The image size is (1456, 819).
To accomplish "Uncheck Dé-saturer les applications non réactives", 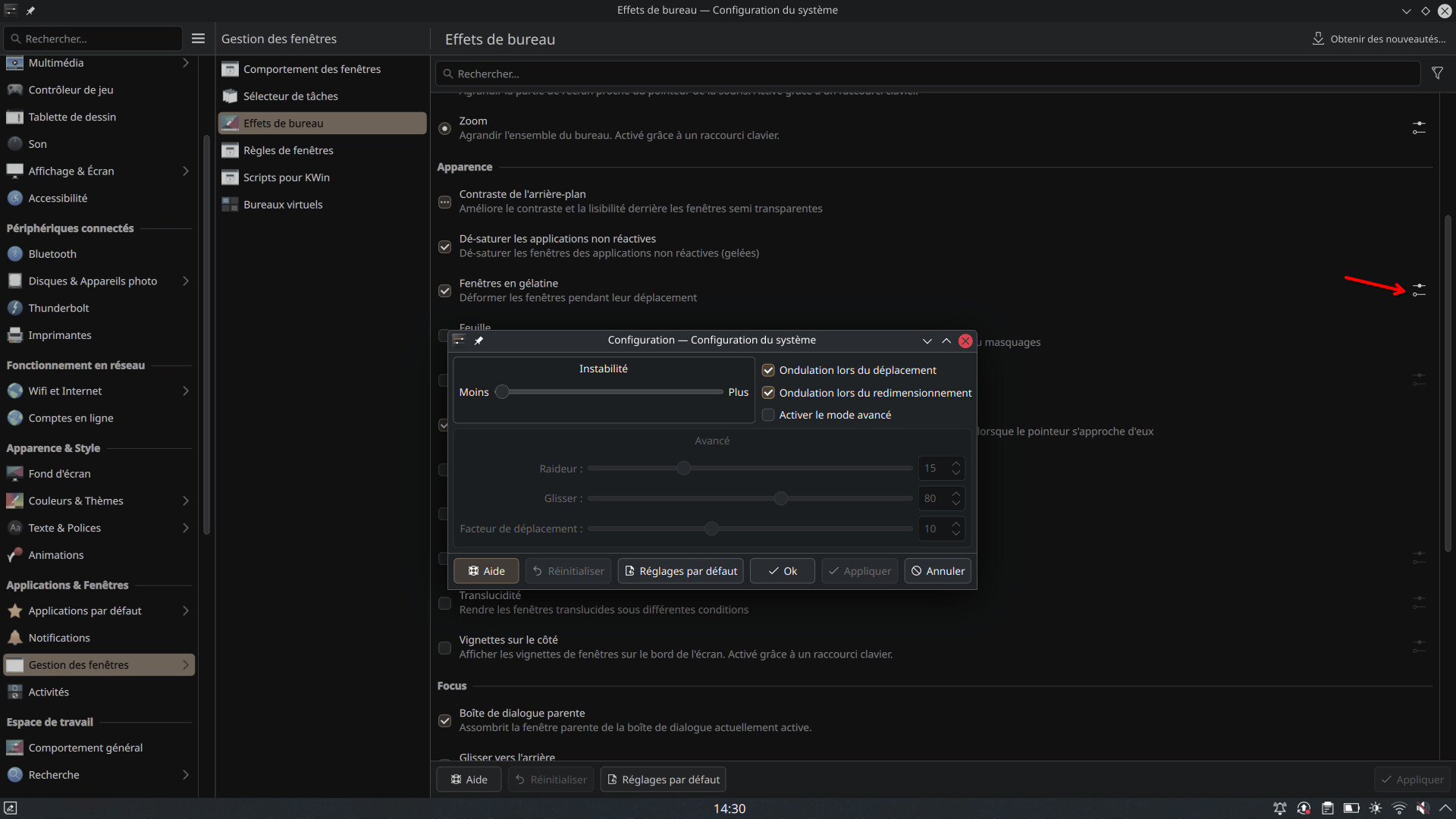I will [445, 246].
